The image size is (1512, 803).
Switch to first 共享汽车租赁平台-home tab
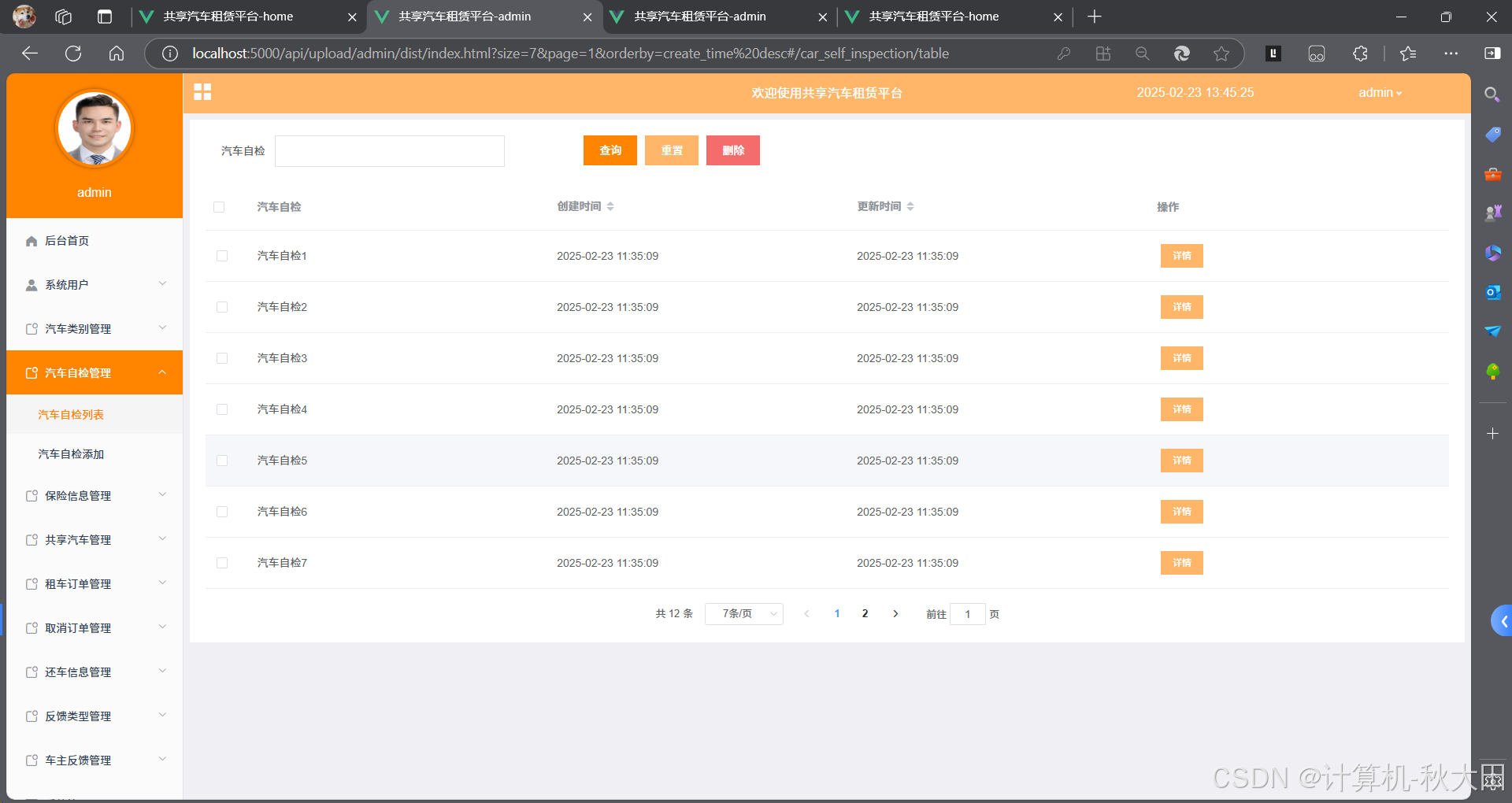click(x=247, y=17)
